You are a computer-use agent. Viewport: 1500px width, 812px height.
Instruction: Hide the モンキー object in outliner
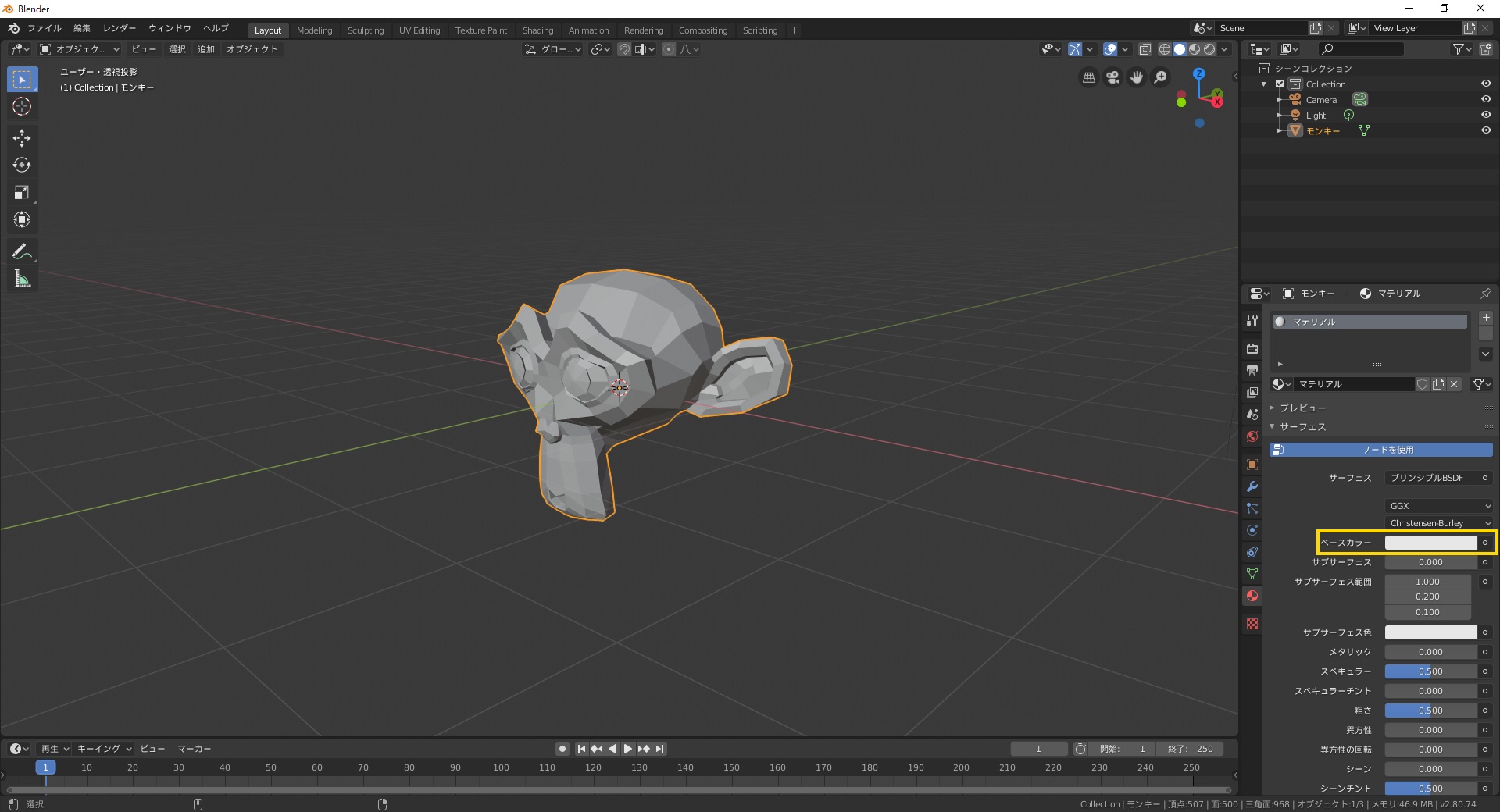pyautogui.click(x=1486, y=130)
